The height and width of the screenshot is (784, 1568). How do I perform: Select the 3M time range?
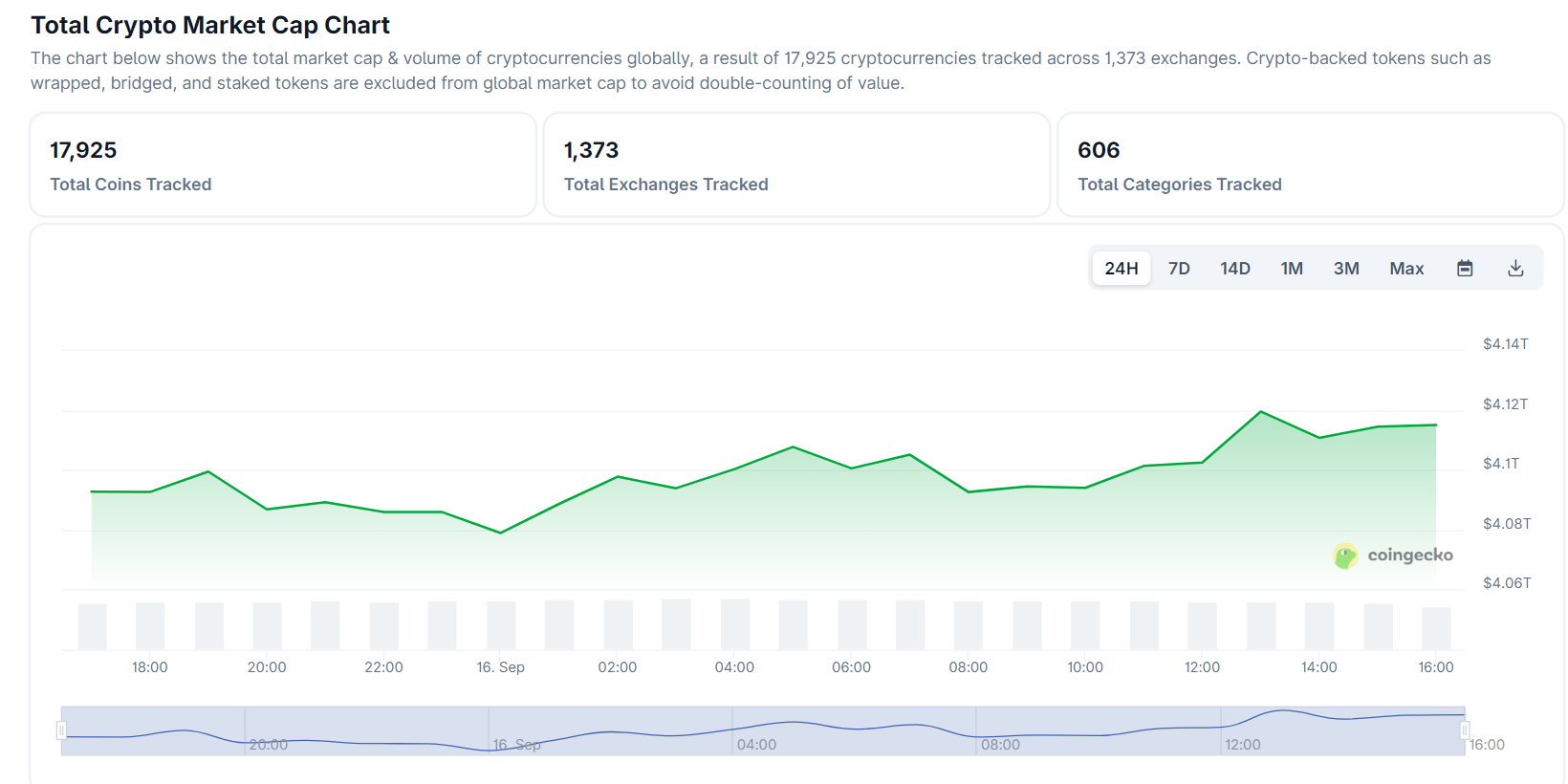tap(1346, 269)
